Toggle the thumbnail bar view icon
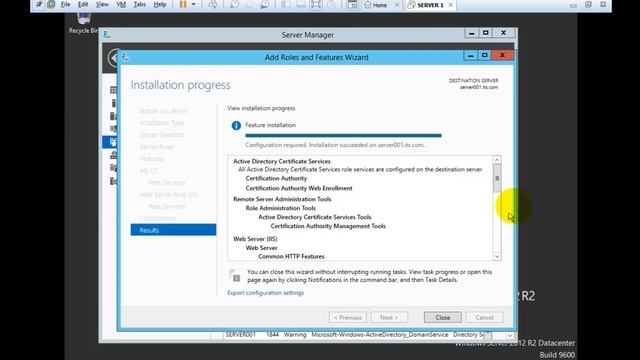Screen dimensions: 640x360 (301, 4)
